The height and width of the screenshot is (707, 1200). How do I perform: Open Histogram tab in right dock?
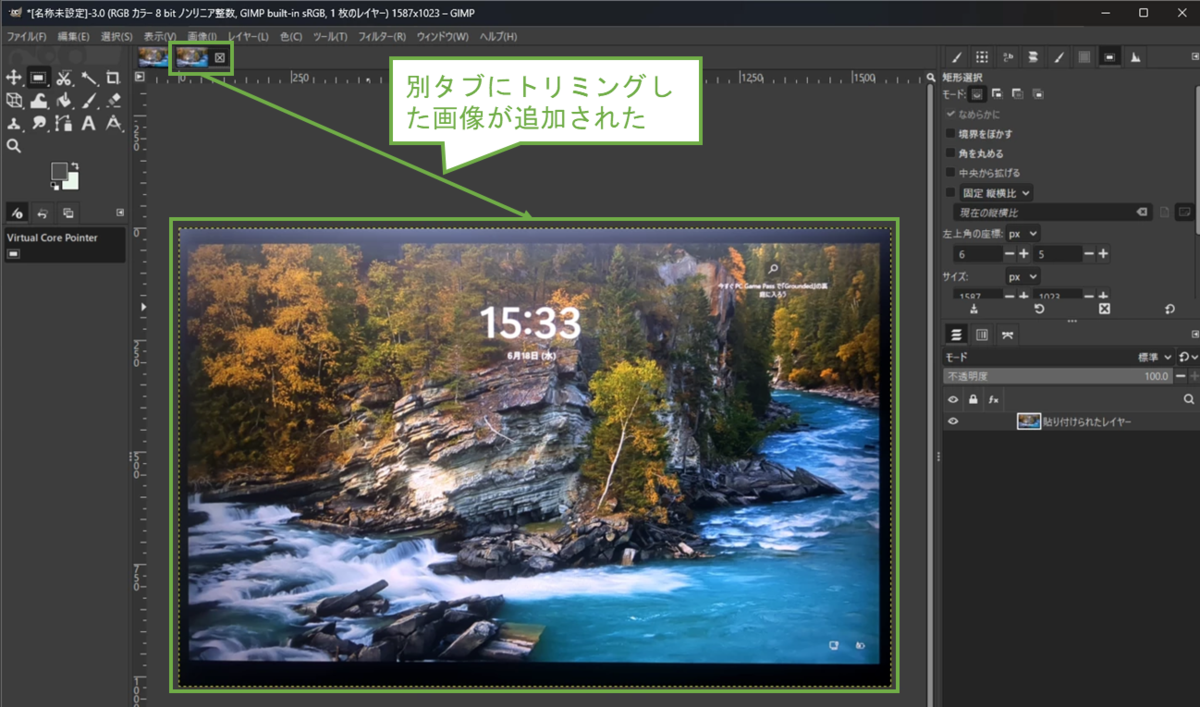pyautogui.click(x=1136, y=57)
